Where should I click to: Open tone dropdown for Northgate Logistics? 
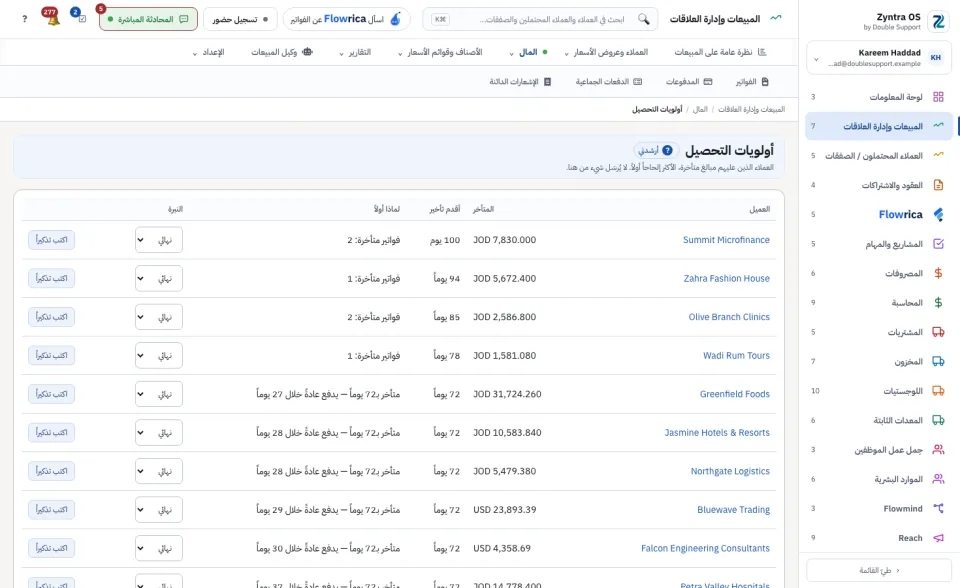coord(159,472)
